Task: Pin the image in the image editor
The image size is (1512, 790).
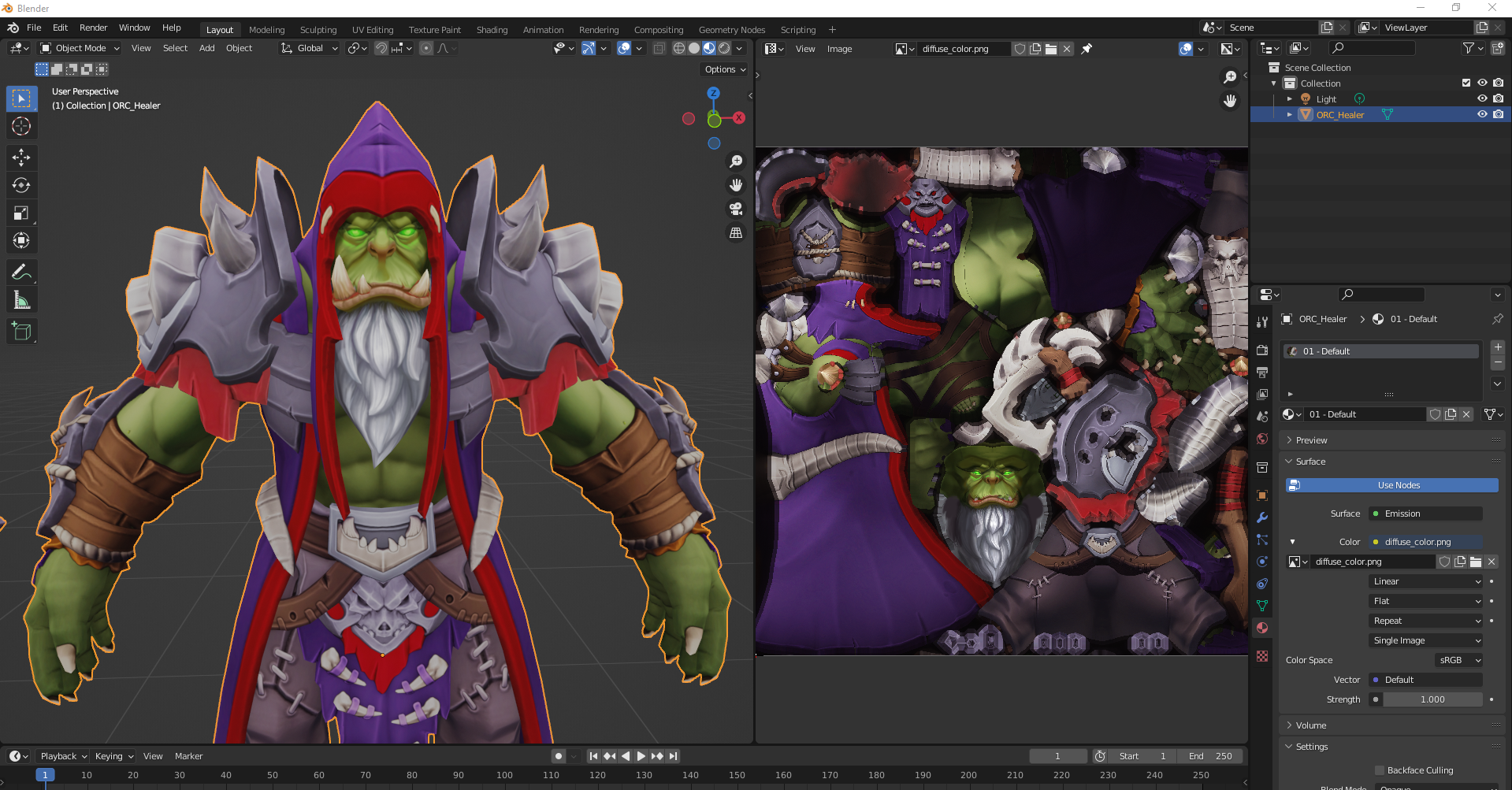Action: [1087, 49]
